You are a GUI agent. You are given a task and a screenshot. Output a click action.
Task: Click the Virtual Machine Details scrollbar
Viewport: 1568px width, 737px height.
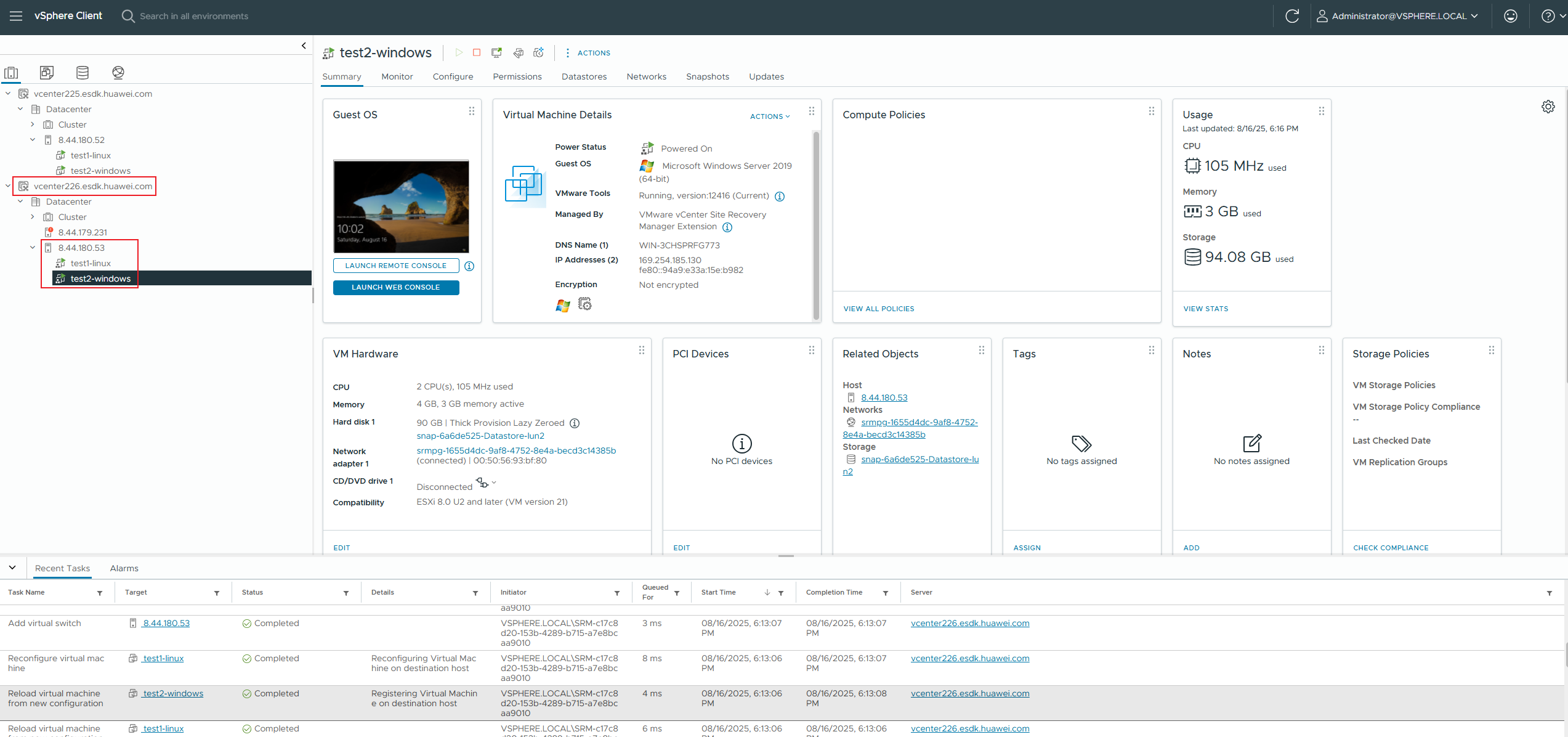click(x=817, y=226)
